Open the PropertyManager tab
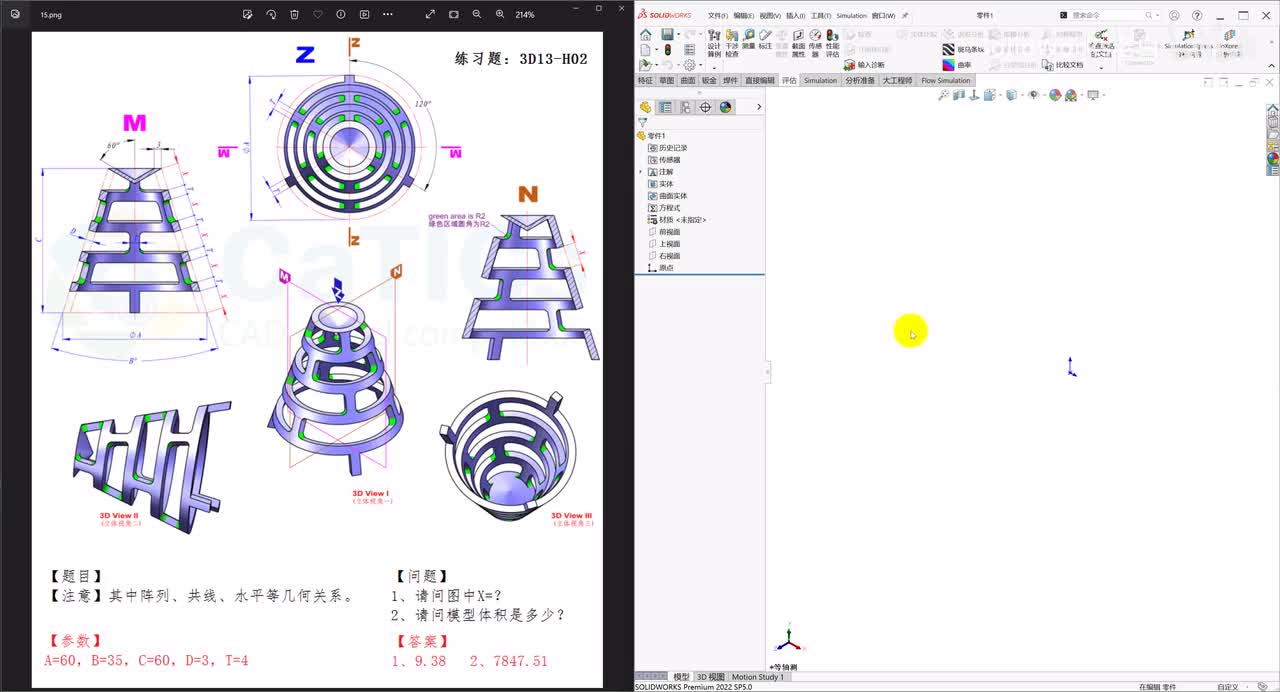This screenshot has height=692, width=1280. point(665,107)
